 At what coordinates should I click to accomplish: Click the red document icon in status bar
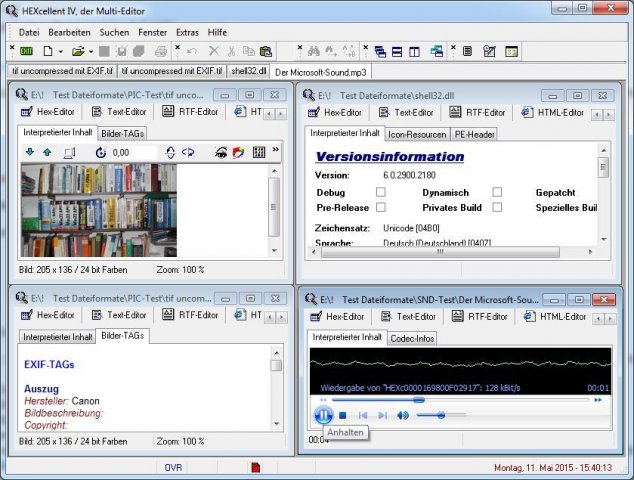pos(256,467)
